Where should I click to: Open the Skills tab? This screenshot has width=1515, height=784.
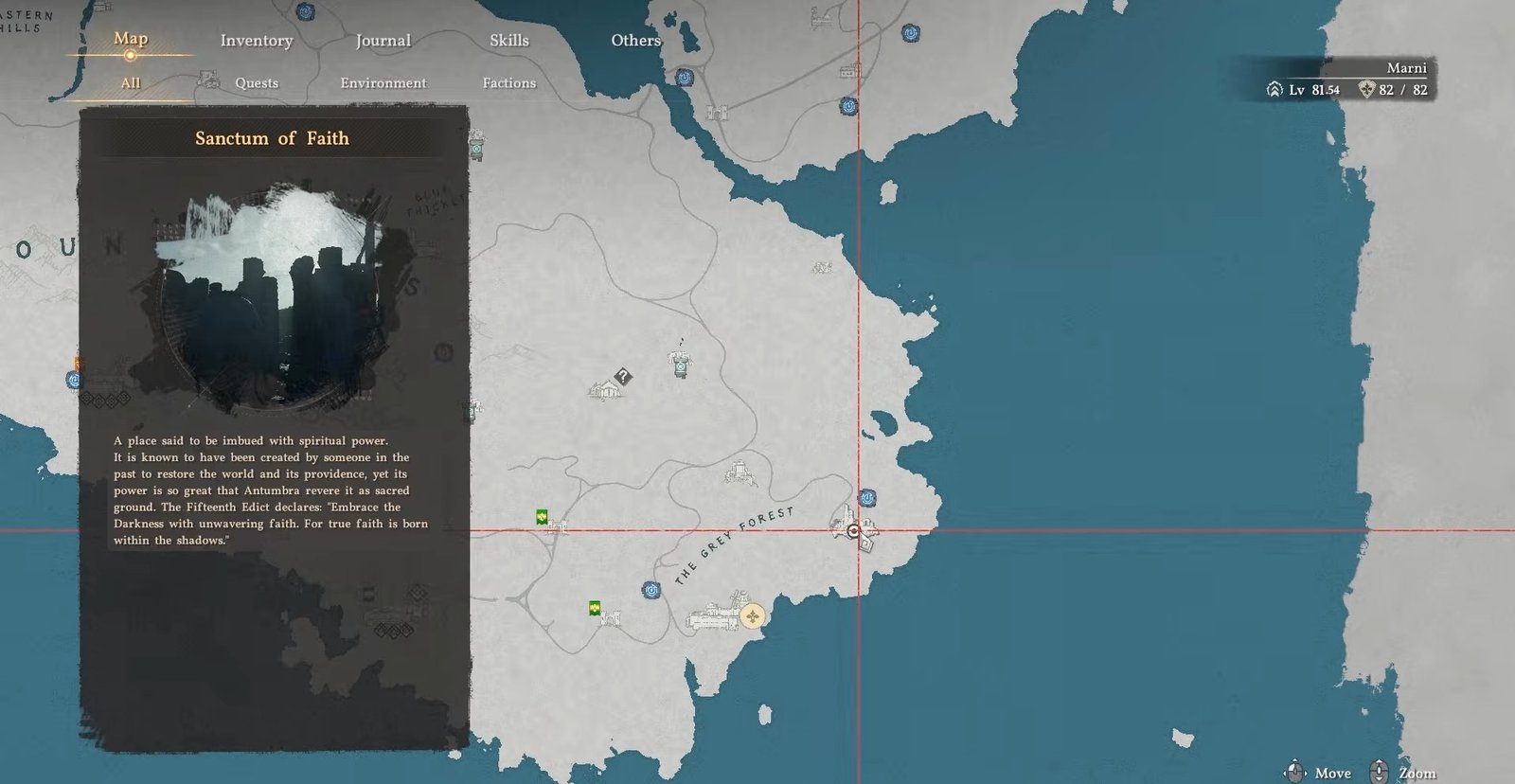point(508,40)
